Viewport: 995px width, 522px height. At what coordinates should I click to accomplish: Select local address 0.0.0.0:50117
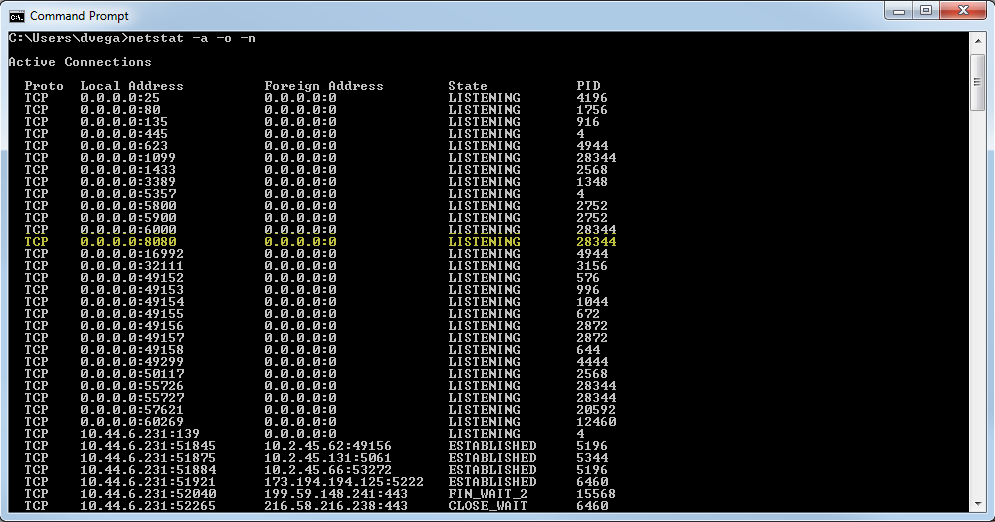[132, 374]
